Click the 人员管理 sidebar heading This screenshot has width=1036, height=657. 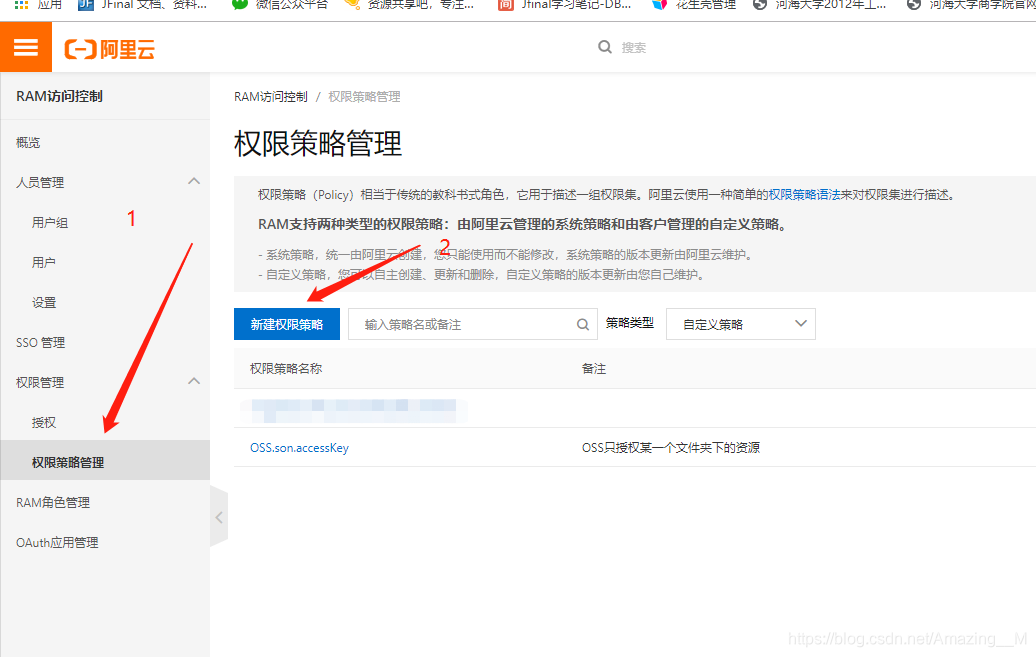[x=40, y=182]
